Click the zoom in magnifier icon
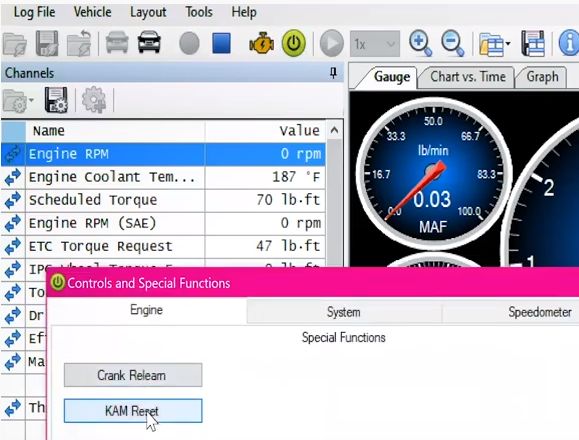This screenshot has width=579, height=440. tap(420, 44)
